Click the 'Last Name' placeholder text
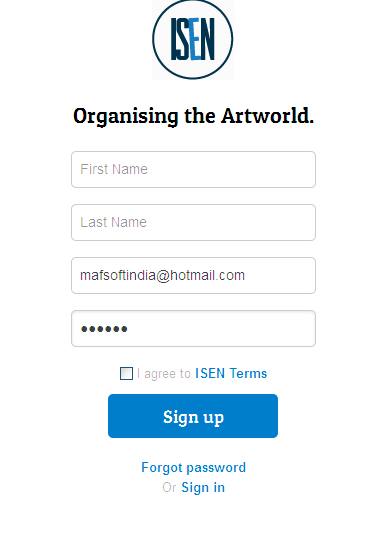 click(113, 222)
